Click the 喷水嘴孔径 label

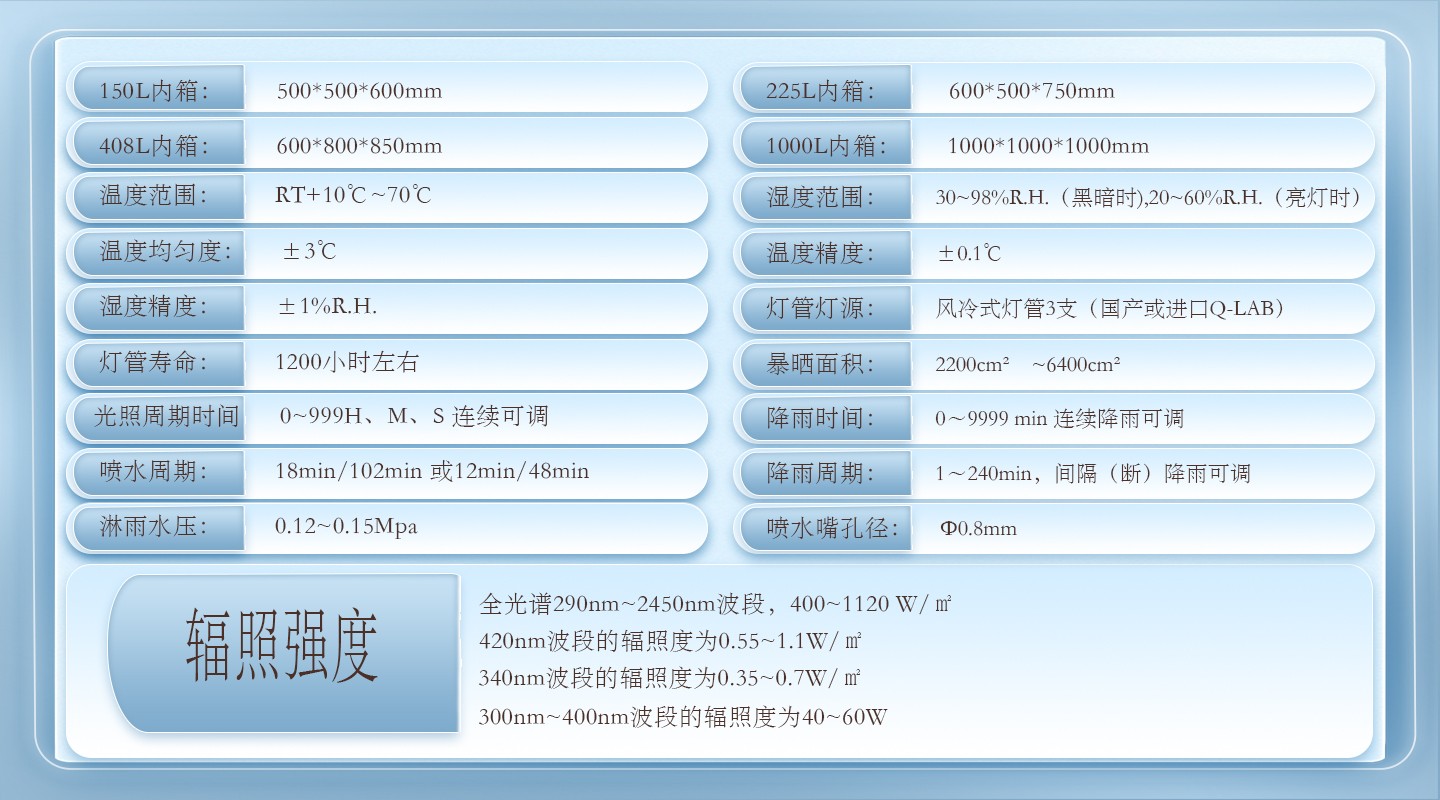click(833, 528)
